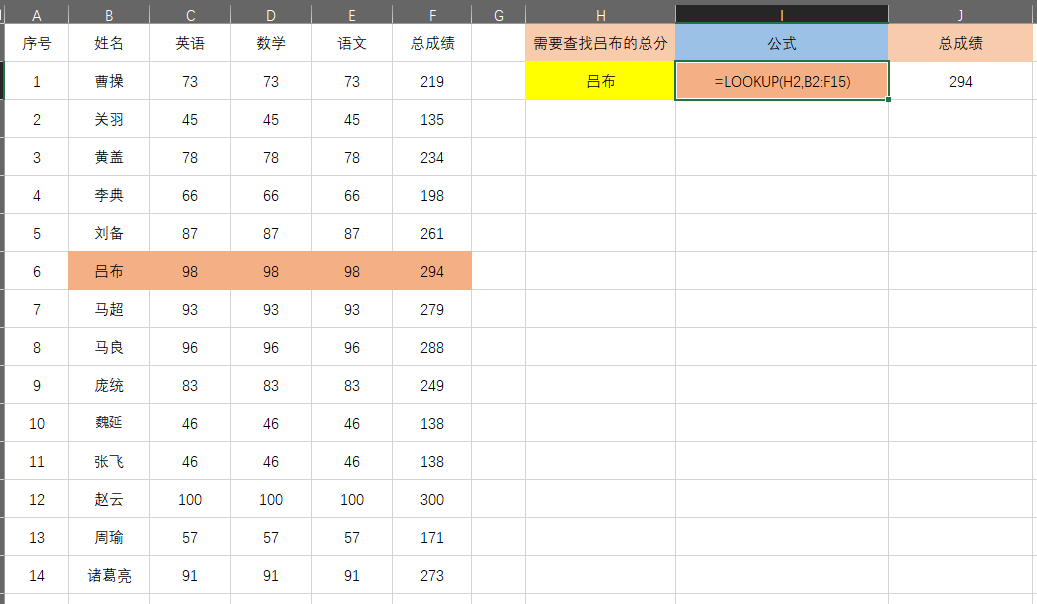Select column F header
This screenshot has width=1037, height=604.
point(432,15)
